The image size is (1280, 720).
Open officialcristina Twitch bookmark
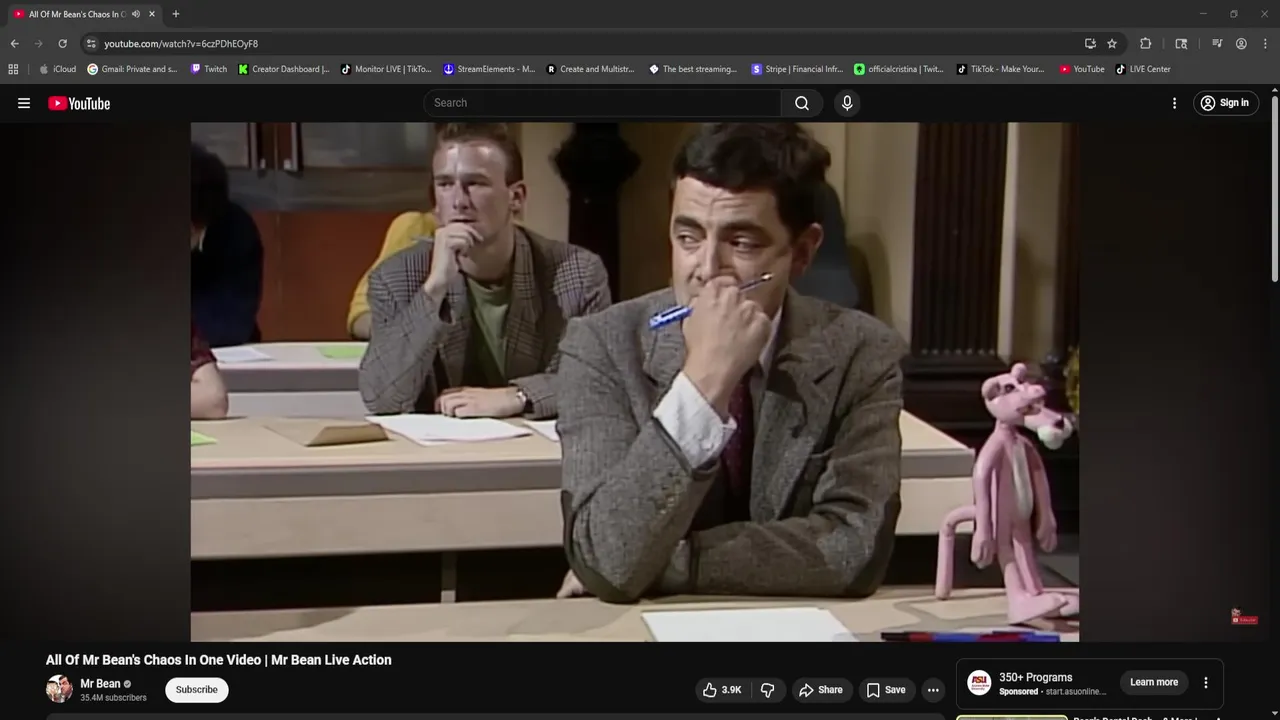point(899,69)
